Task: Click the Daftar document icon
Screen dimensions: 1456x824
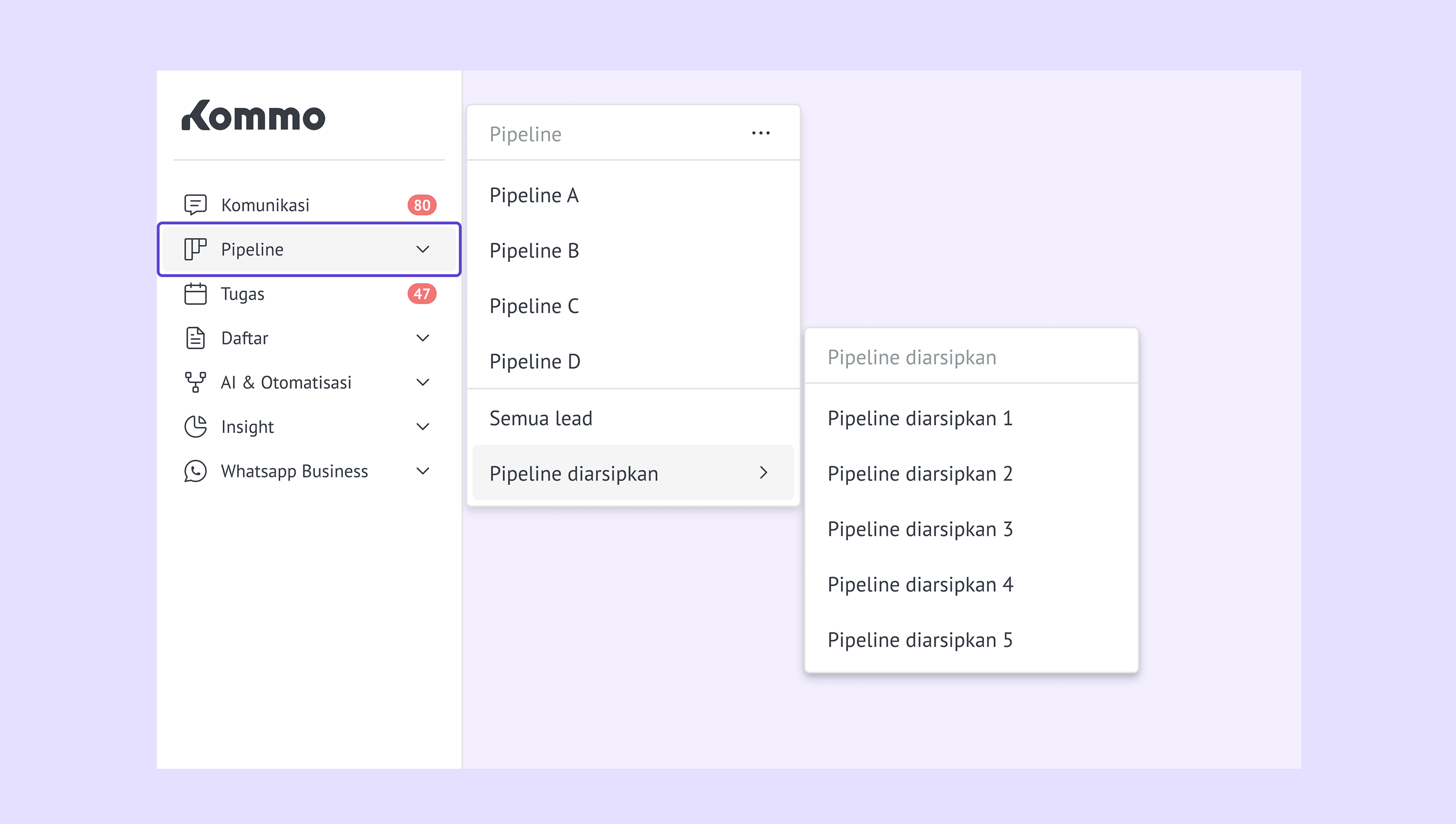Action: [x=195, y=338]
